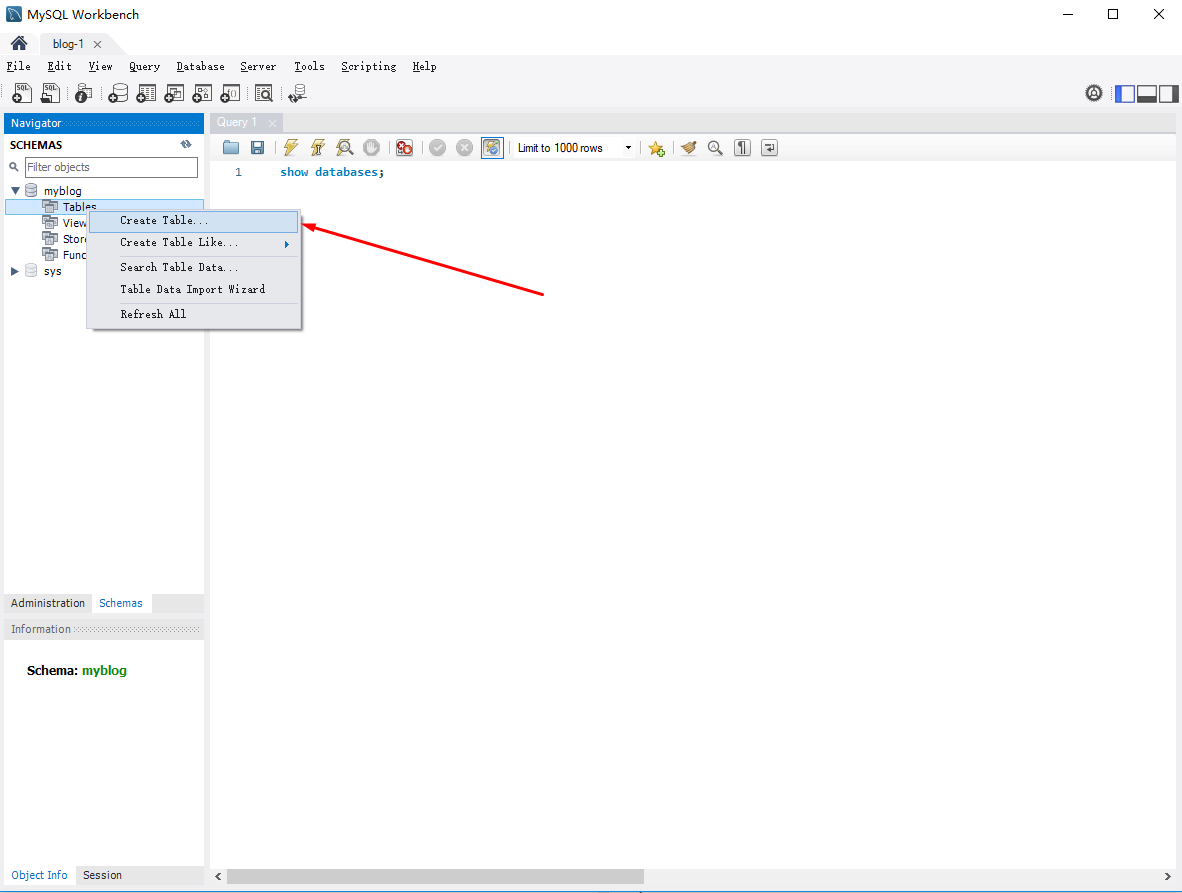1182x893 pixels.
Task: Stop query execution hand icon
Action: 372,148
